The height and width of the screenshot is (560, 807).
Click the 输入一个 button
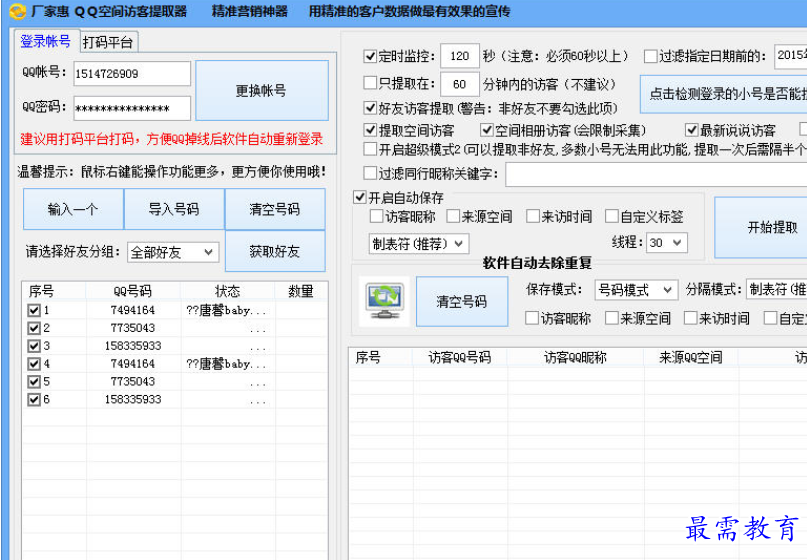73,209
